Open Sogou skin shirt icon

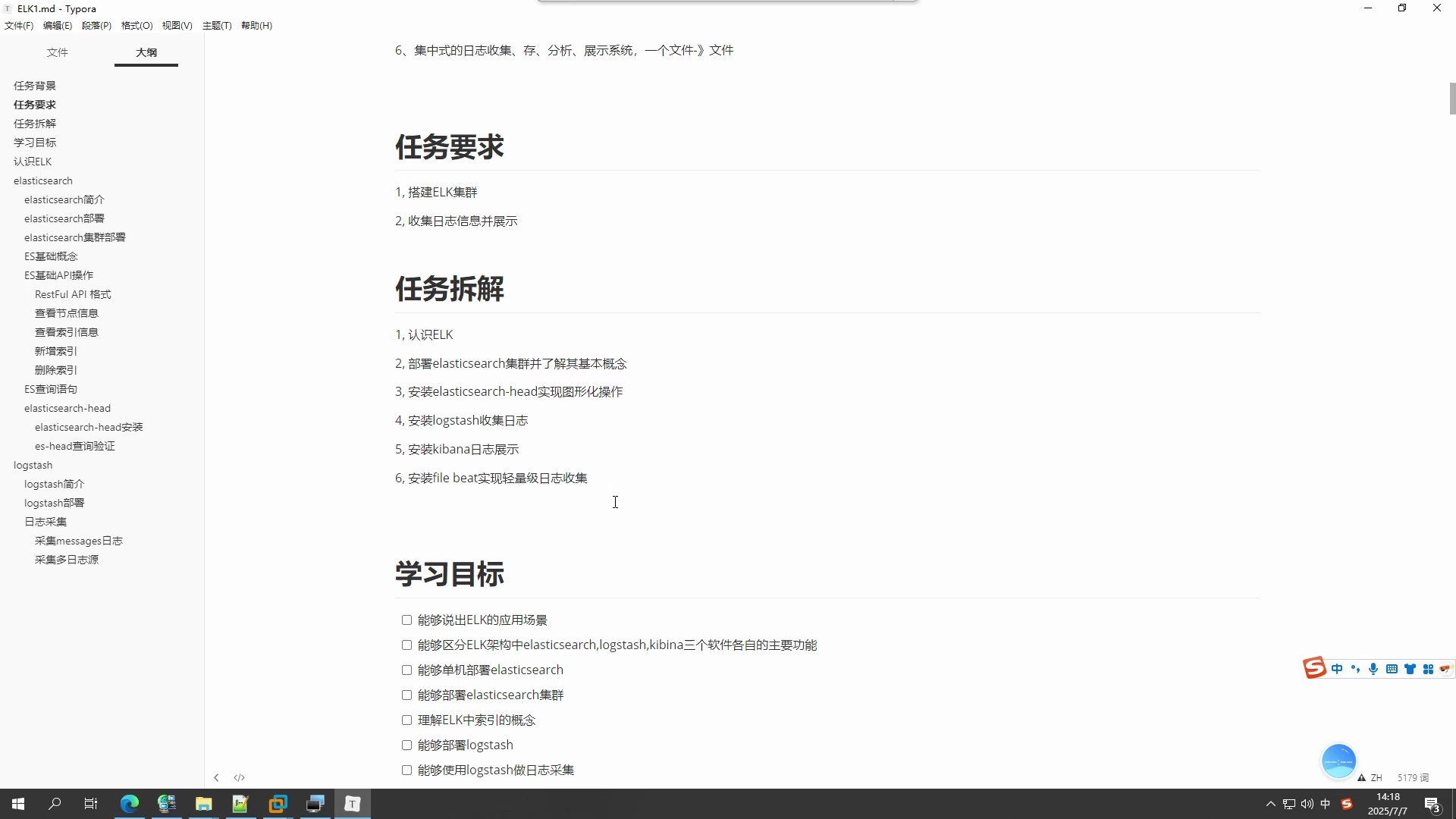[x=1410, y=669]
